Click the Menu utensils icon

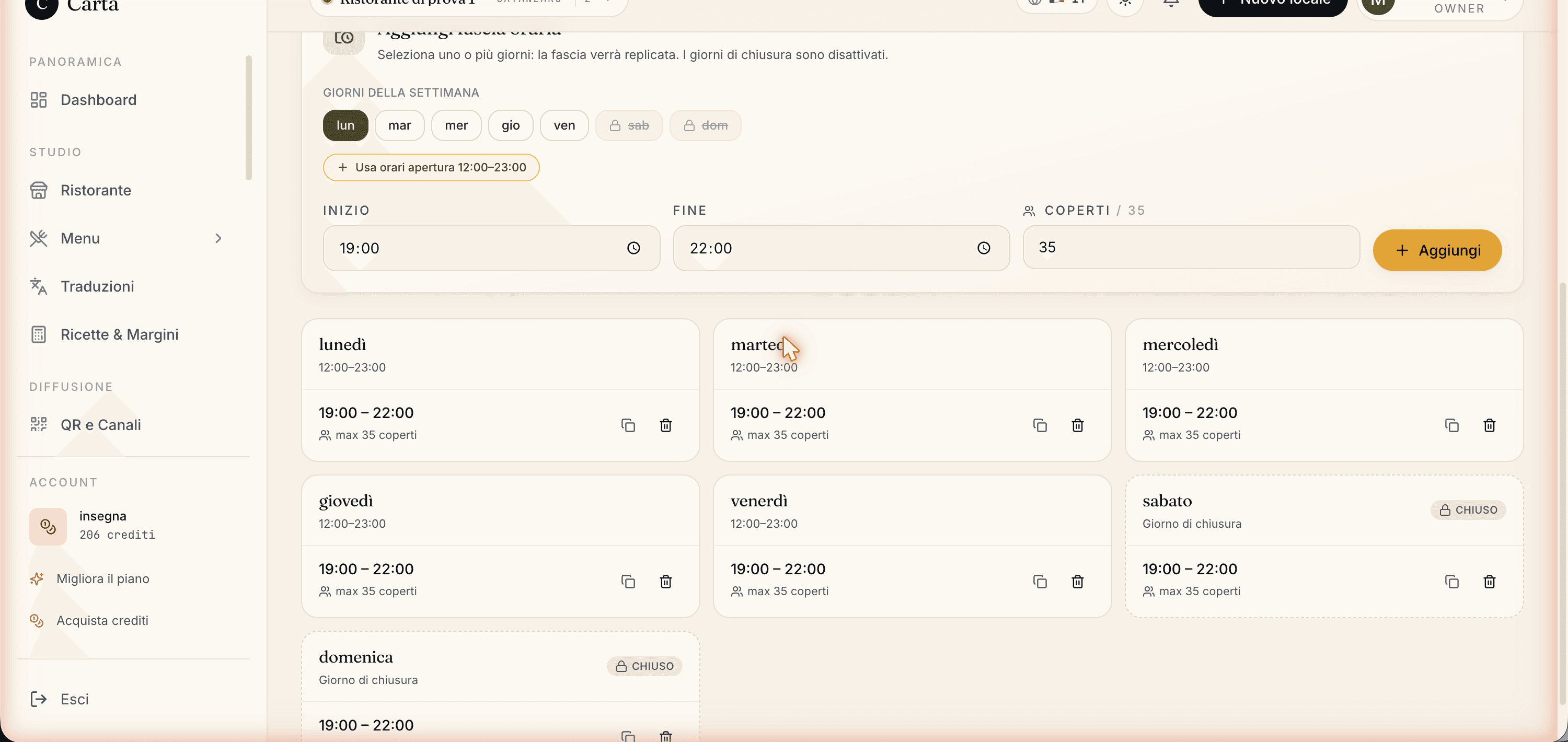pyautogui.click(x=38, y=239)
